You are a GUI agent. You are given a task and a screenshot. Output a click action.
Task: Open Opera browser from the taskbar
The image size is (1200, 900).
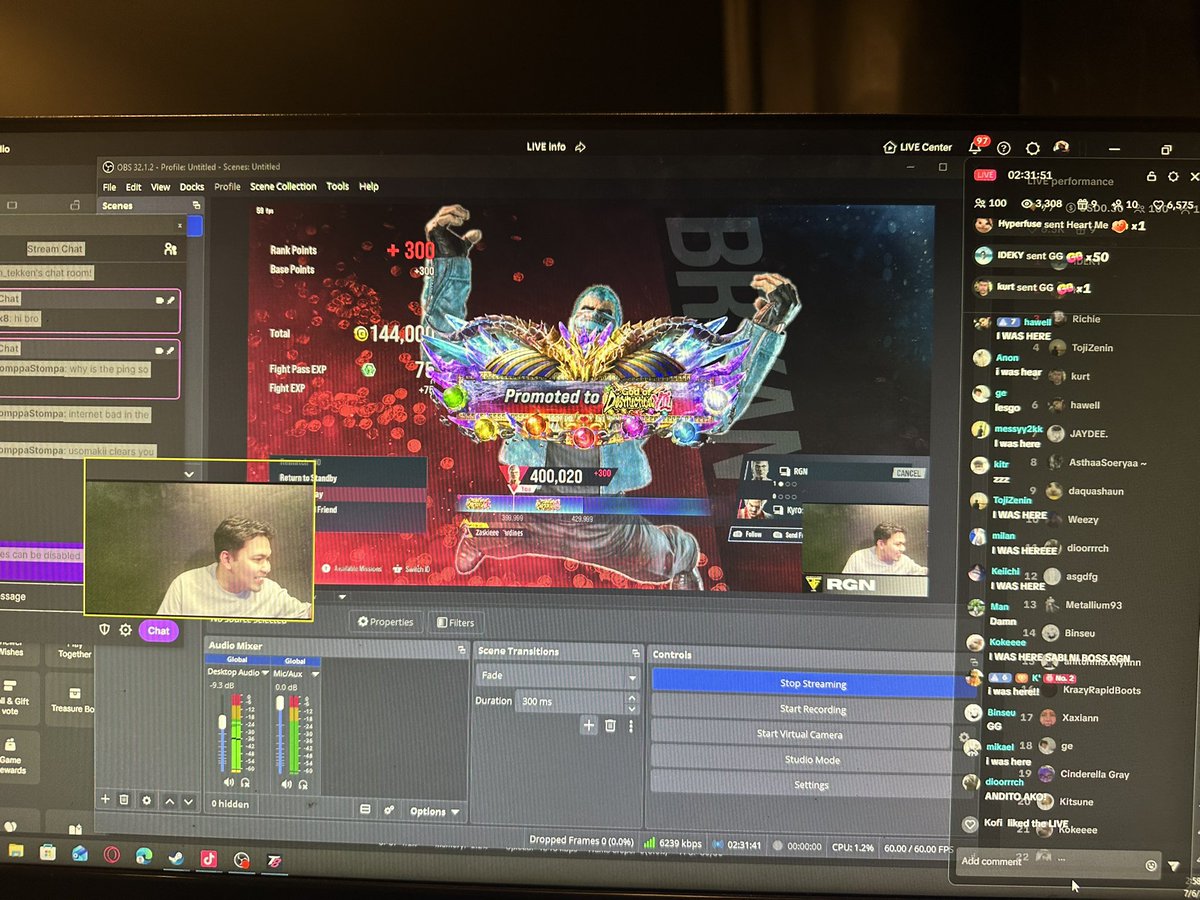pyautogui.click(x=112, y=855)
